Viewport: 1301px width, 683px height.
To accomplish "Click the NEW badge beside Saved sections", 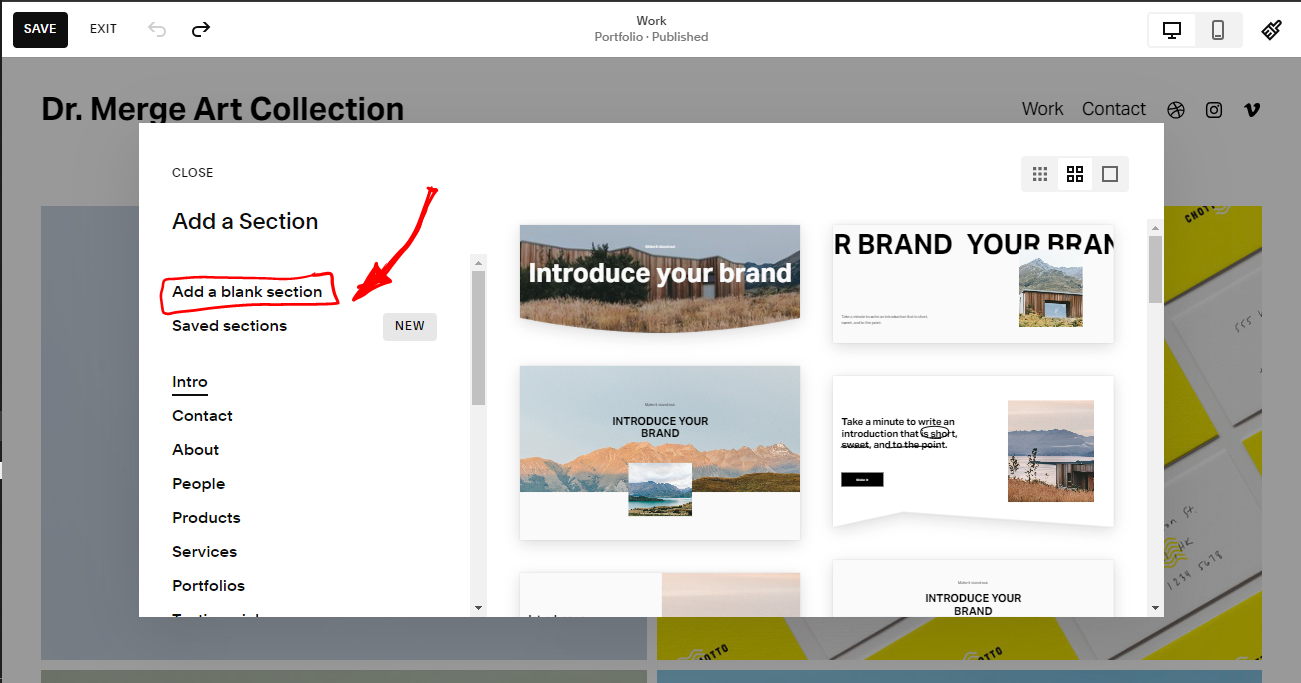I will (x=410, y=326).
